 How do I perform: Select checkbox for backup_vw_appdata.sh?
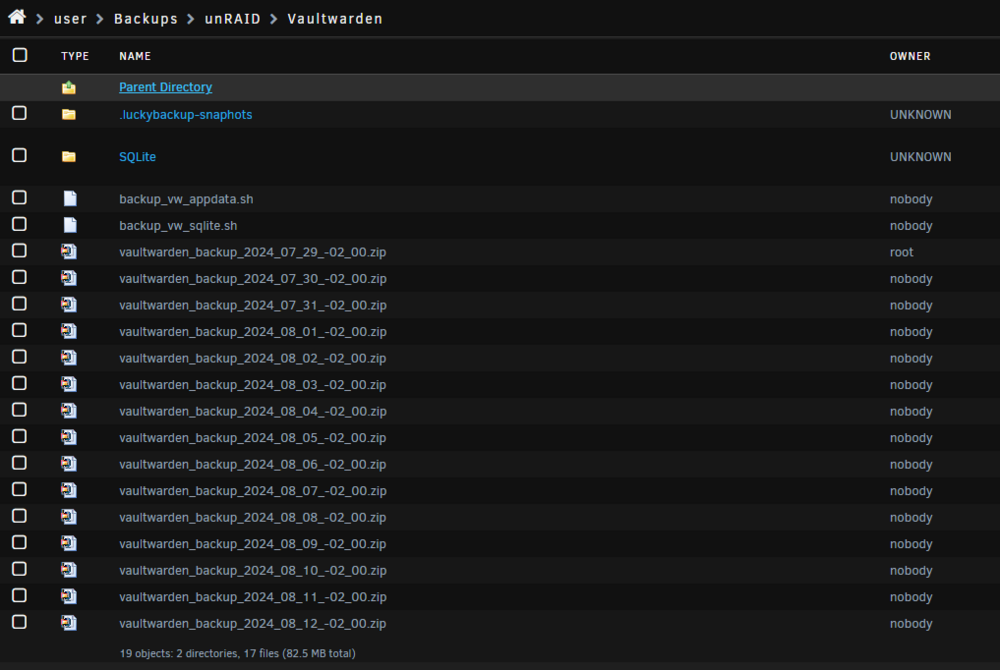pos(20,198)
